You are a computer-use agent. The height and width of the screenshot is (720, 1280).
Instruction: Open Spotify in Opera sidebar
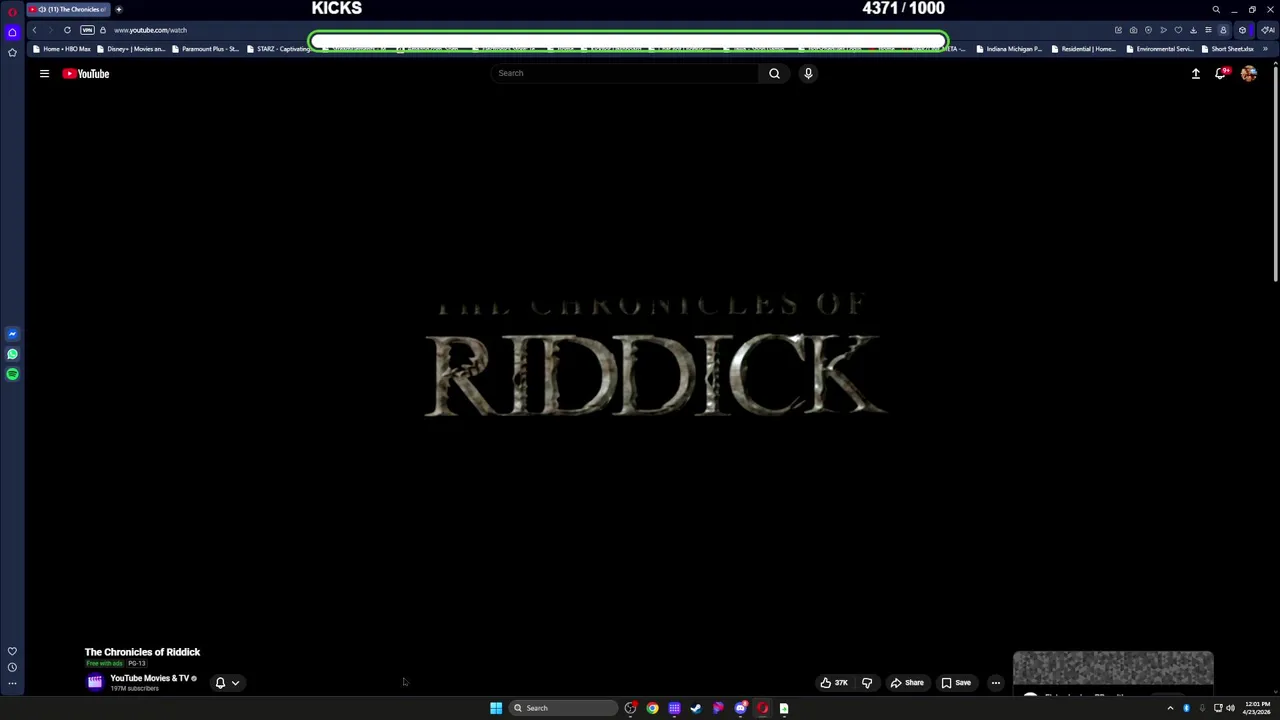point(12,374)
